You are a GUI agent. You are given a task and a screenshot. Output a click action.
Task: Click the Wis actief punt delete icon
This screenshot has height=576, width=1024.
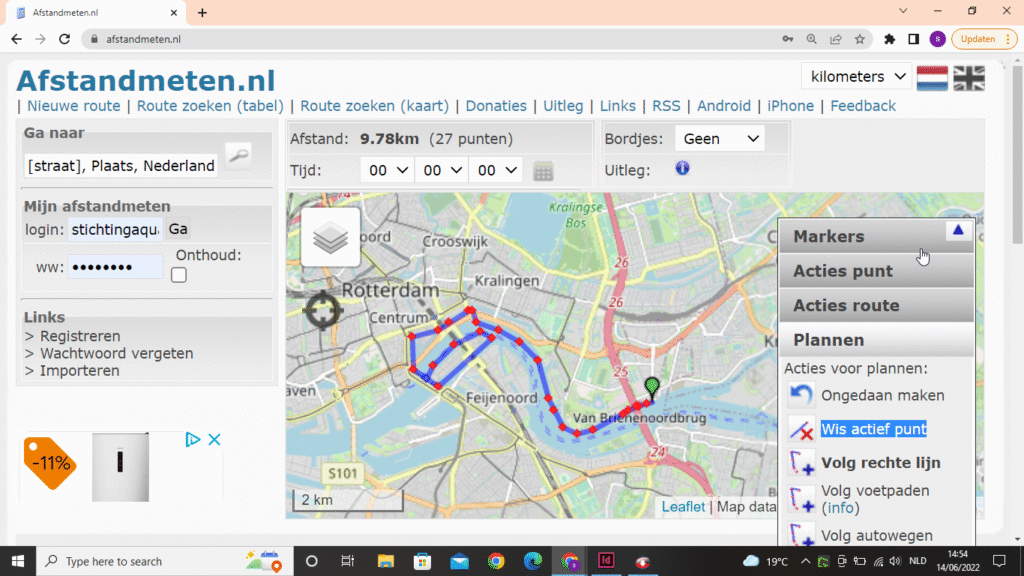pos(801,429)
